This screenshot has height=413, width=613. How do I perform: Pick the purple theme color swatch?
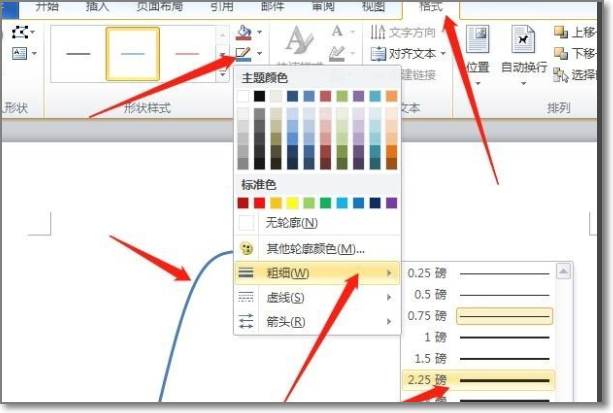pos(358,96)
